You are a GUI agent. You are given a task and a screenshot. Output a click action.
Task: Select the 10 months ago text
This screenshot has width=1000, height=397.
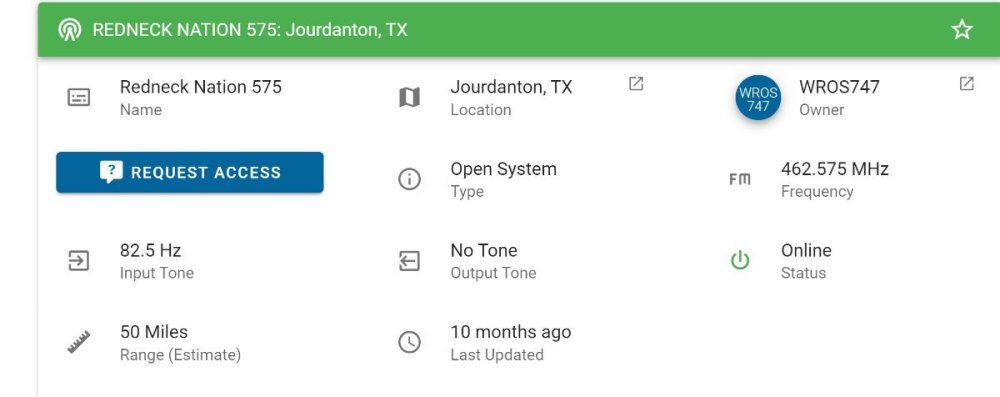(x=511, y=333)
